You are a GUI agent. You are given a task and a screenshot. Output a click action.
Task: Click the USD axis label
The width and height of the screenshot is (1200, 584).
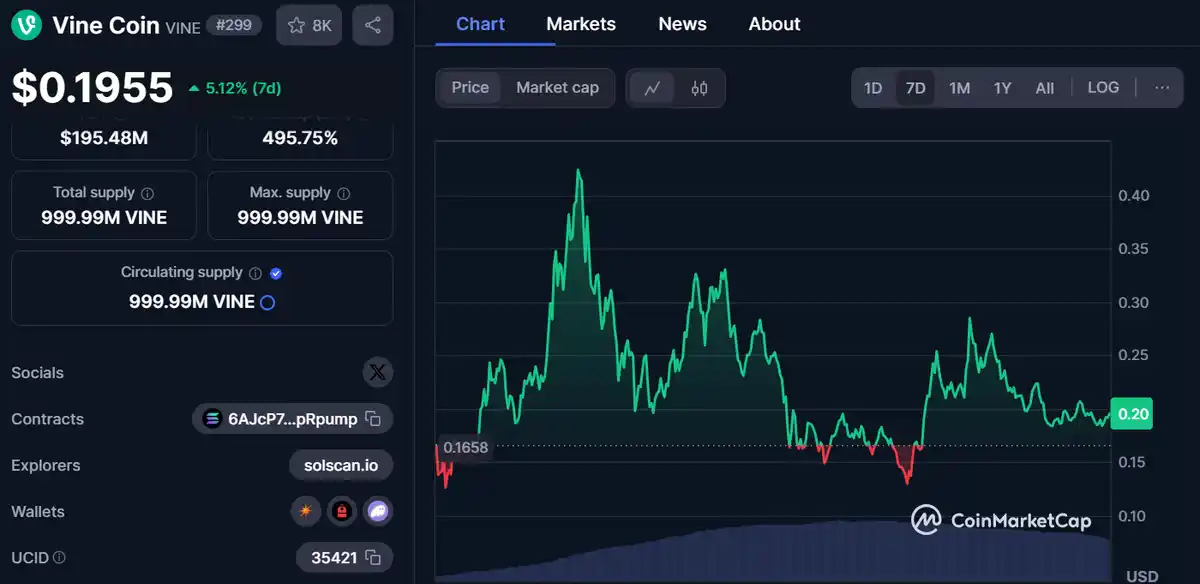1142,576
